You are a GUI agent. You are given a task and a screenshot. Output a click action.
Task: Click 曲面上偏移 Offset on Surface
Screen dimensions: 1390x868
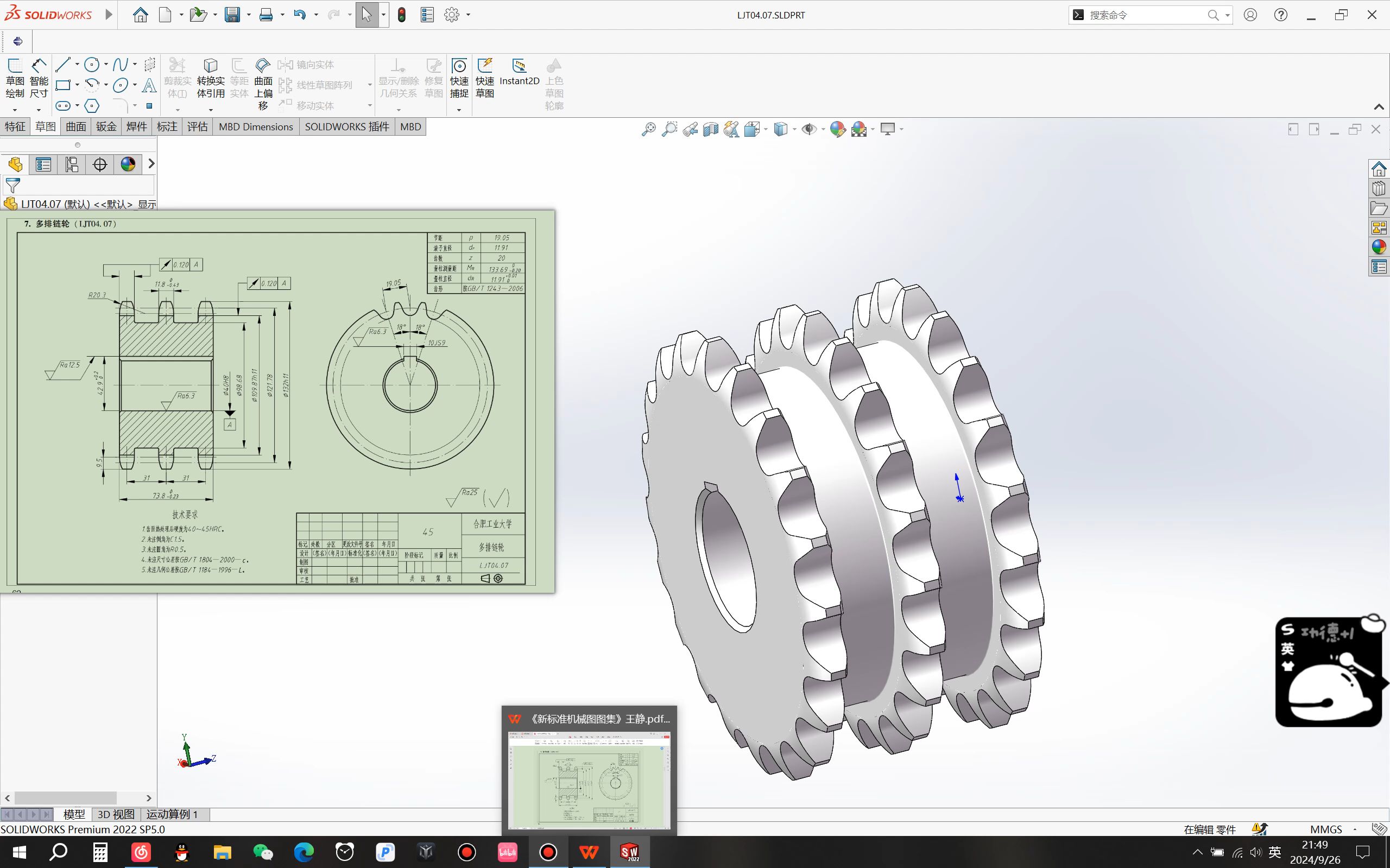(x=263, y=84)
